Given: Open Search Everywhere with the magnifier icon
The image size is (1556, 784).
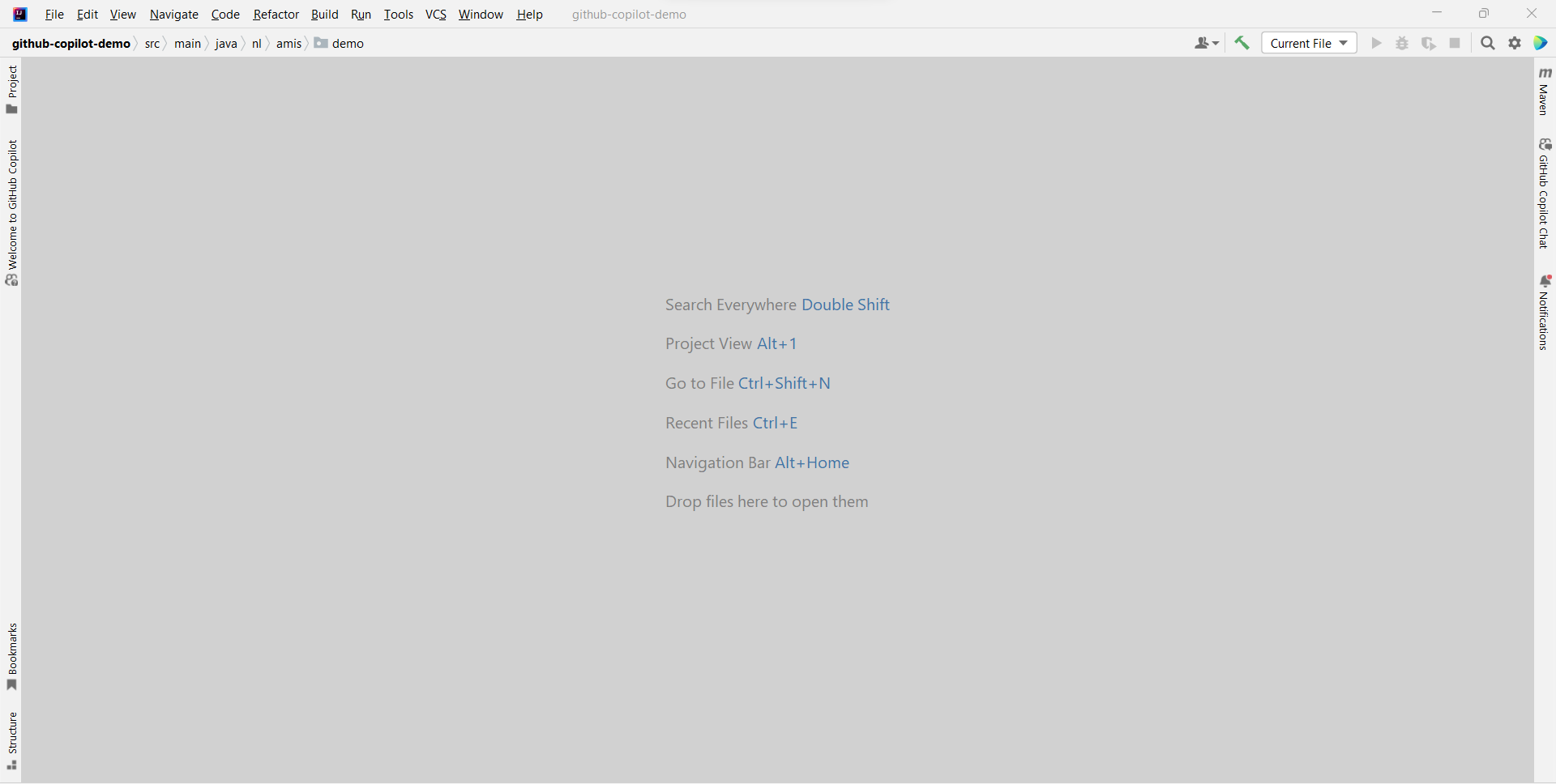Looking at the screenshot, I should [x=1488, y=43].
